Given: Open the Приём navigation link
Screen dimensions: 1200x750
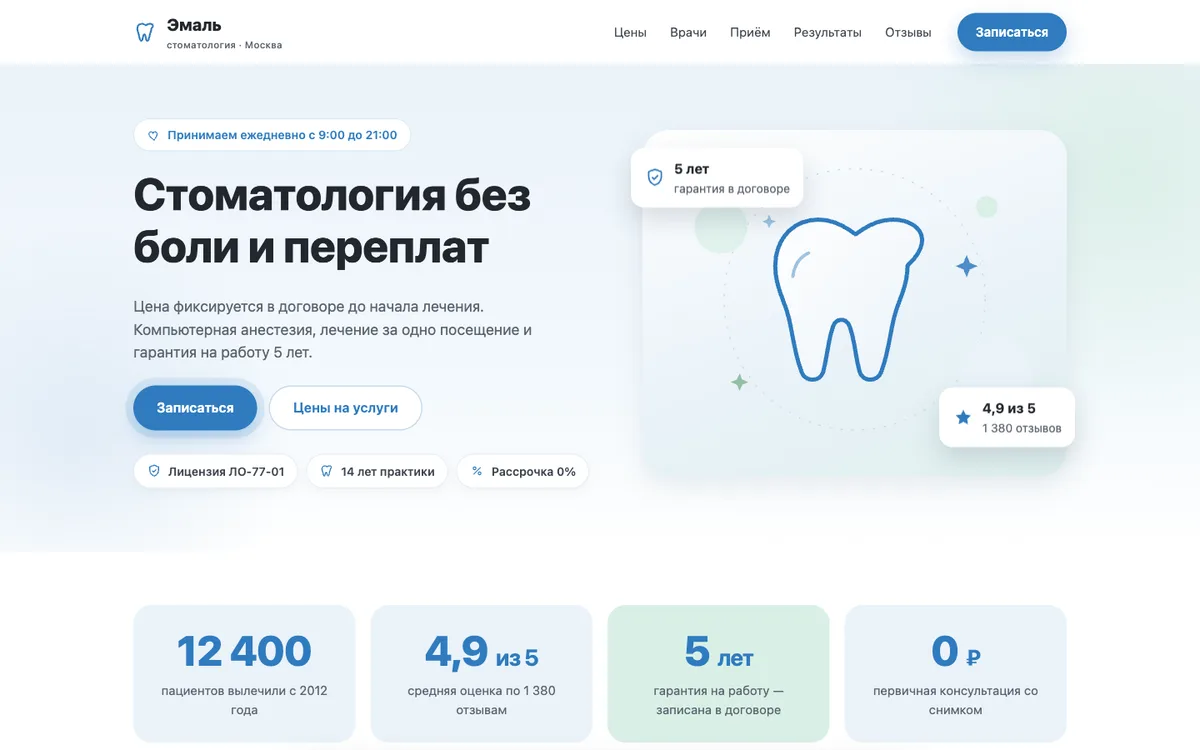Looking at the screenshot, I should 750,32.
